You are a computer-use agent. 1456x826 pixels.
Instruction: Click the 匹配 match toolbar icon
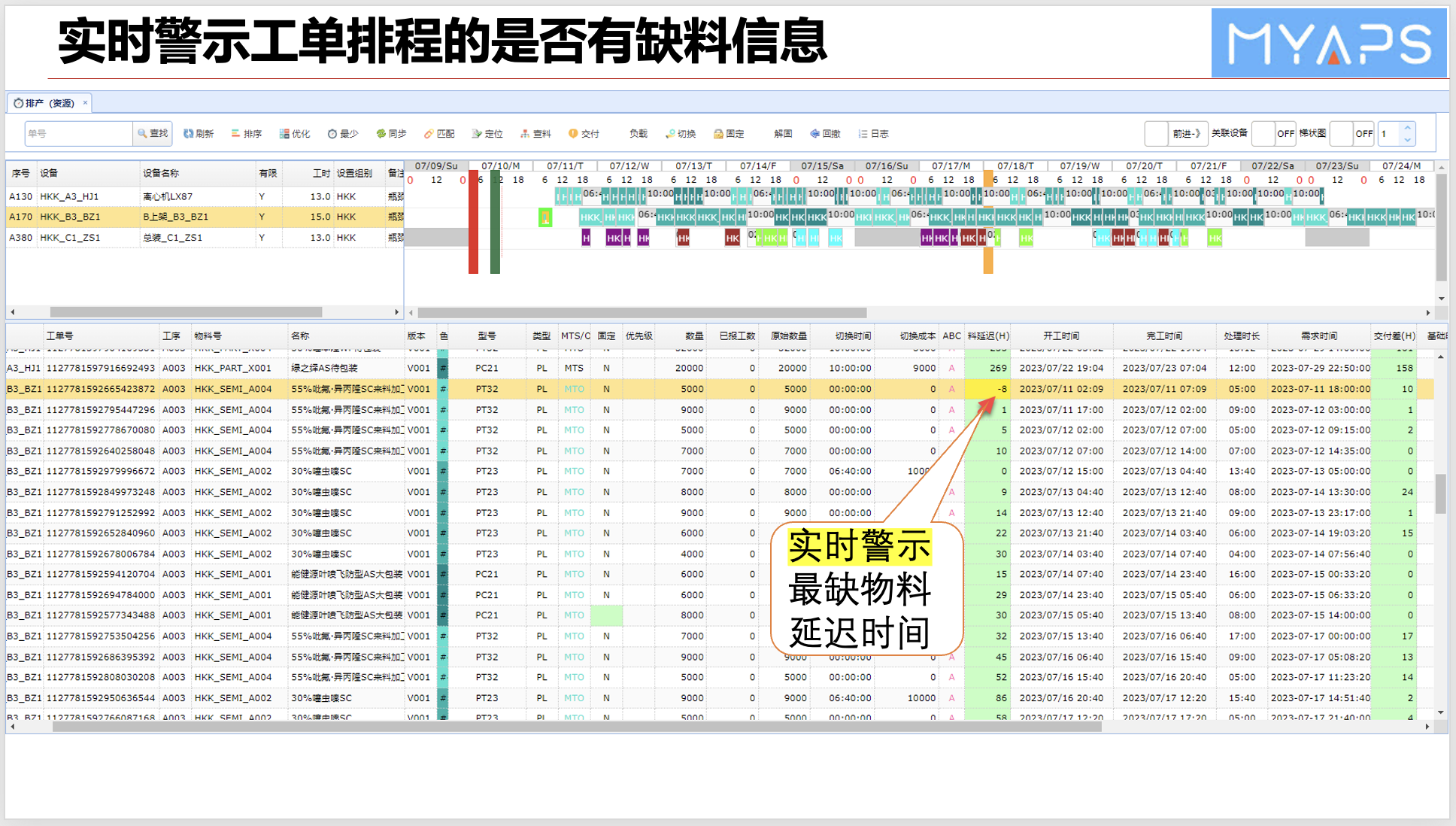tap(429, 134)
